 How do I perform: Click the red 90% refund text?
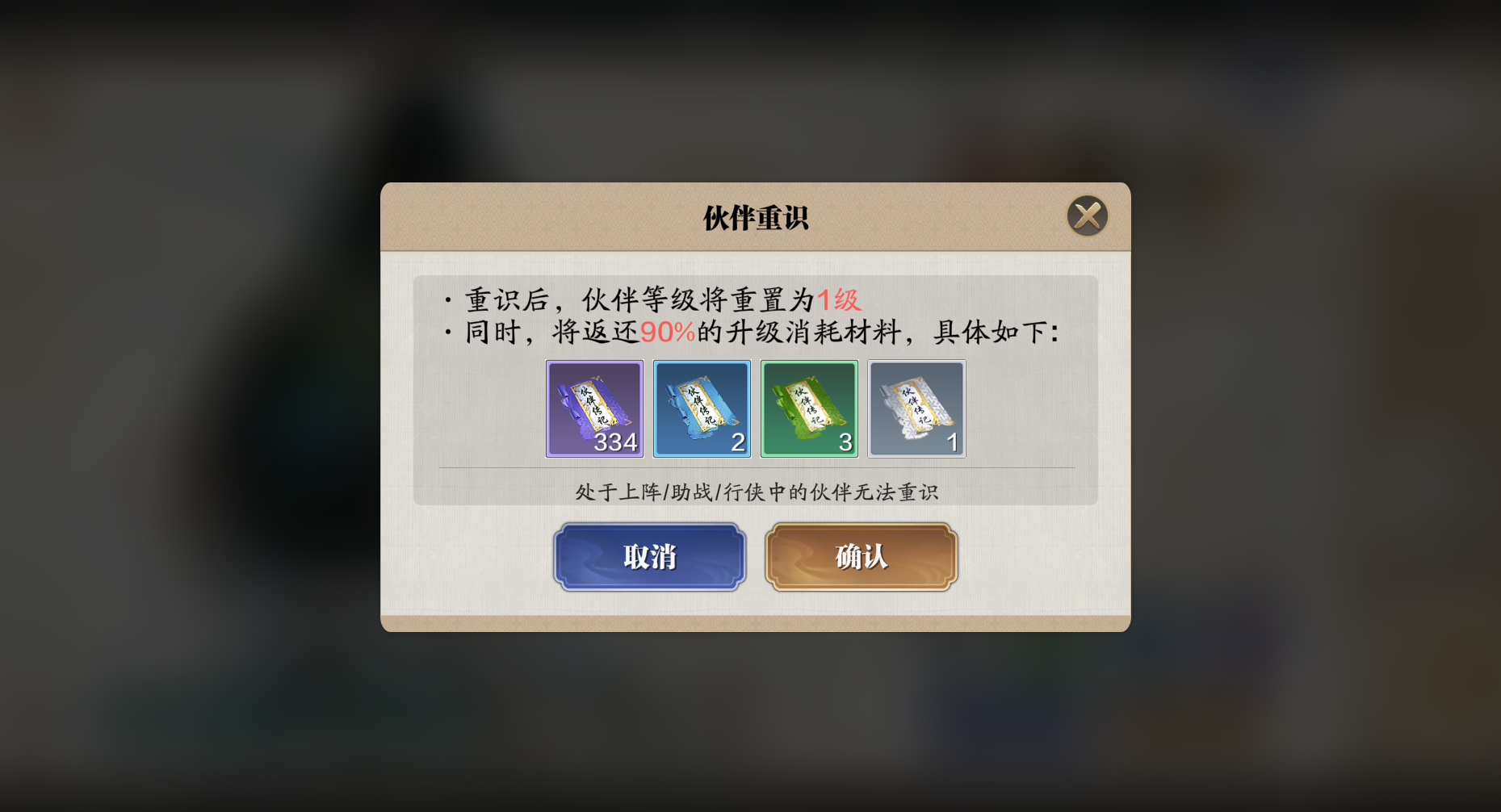point(668,333)
